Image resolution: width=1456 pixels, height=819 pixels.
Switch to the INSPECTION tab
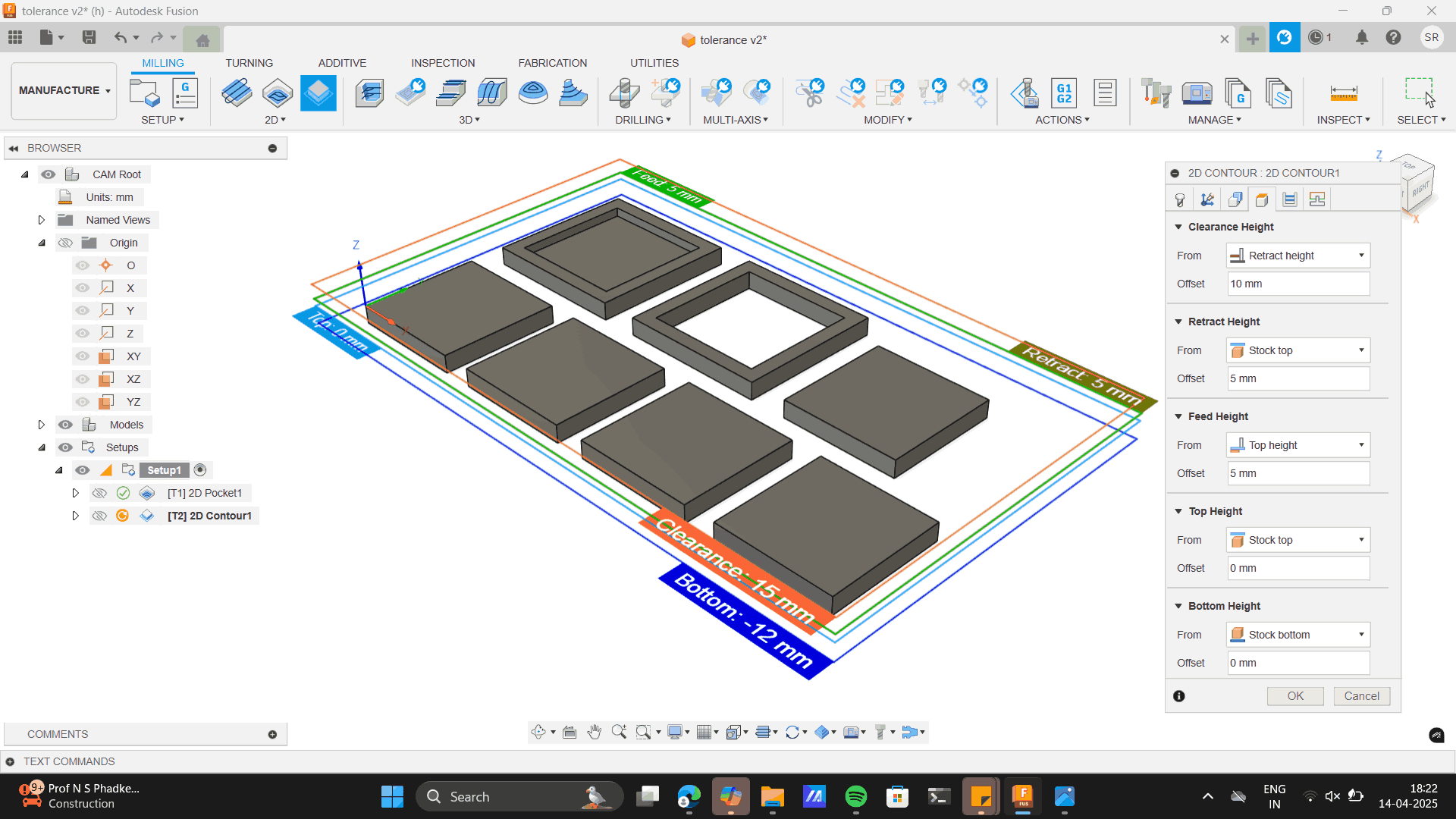[x=443, y=63]
